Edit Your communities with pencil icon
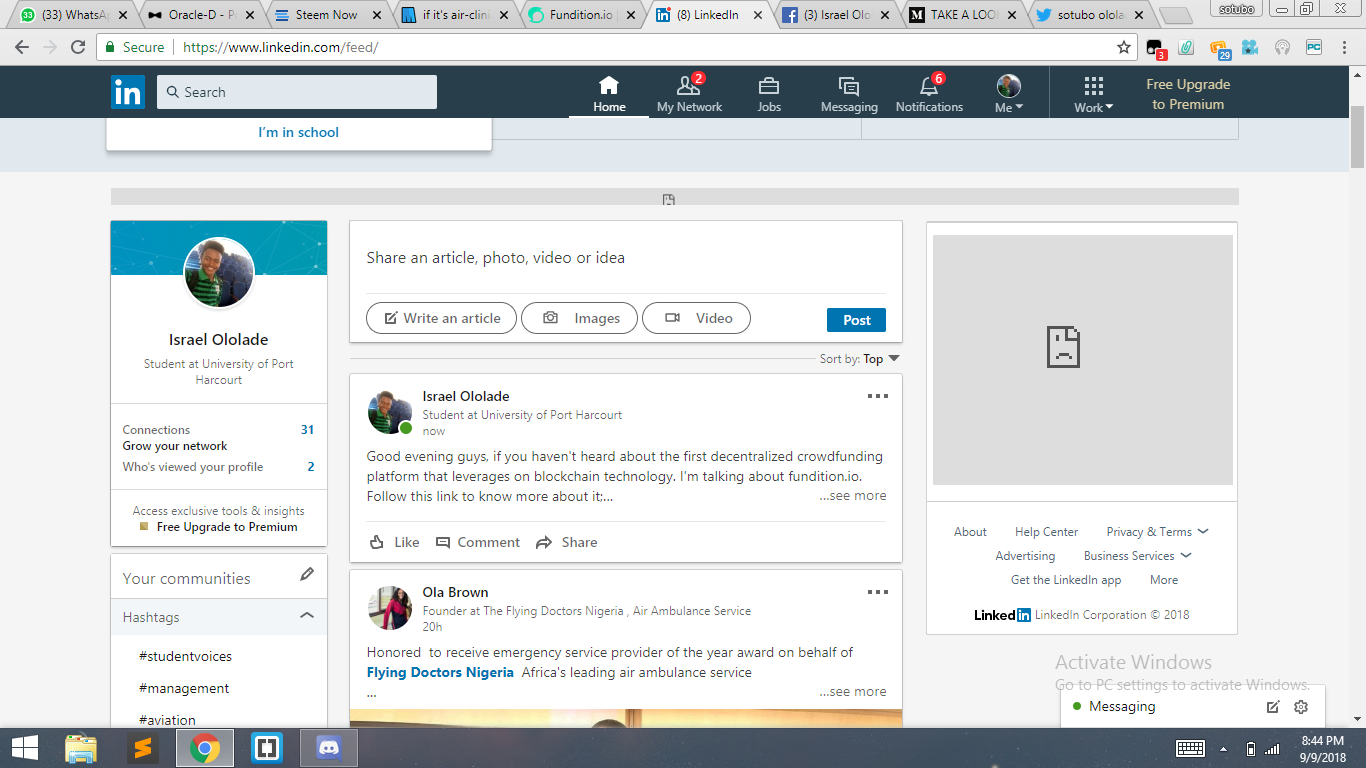Viewport: 1366px width, 768px height. 307,575
